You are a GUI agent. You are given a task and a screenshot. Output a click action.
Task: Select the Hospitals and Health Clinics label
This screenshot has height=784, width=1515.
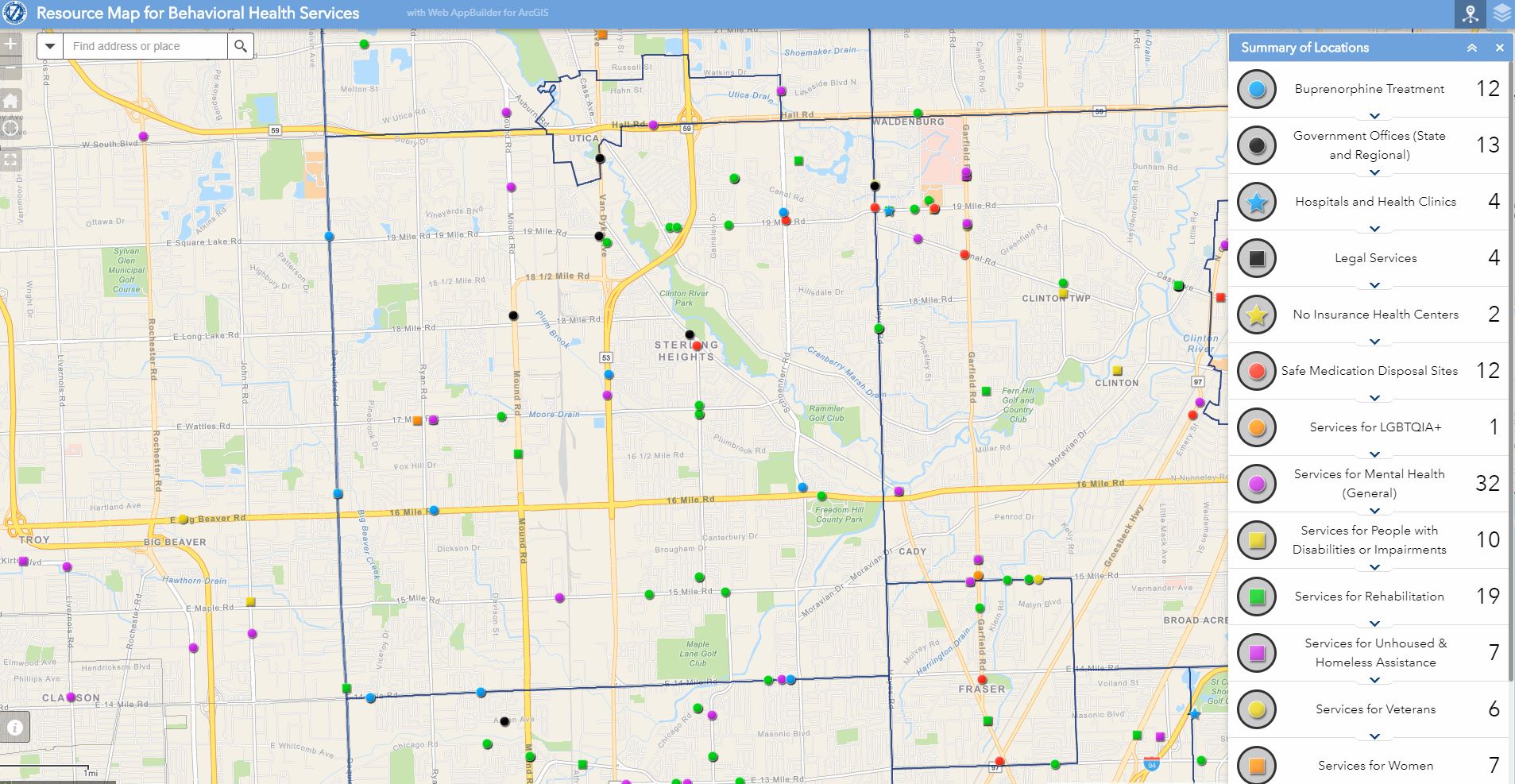coord(1376,202)
